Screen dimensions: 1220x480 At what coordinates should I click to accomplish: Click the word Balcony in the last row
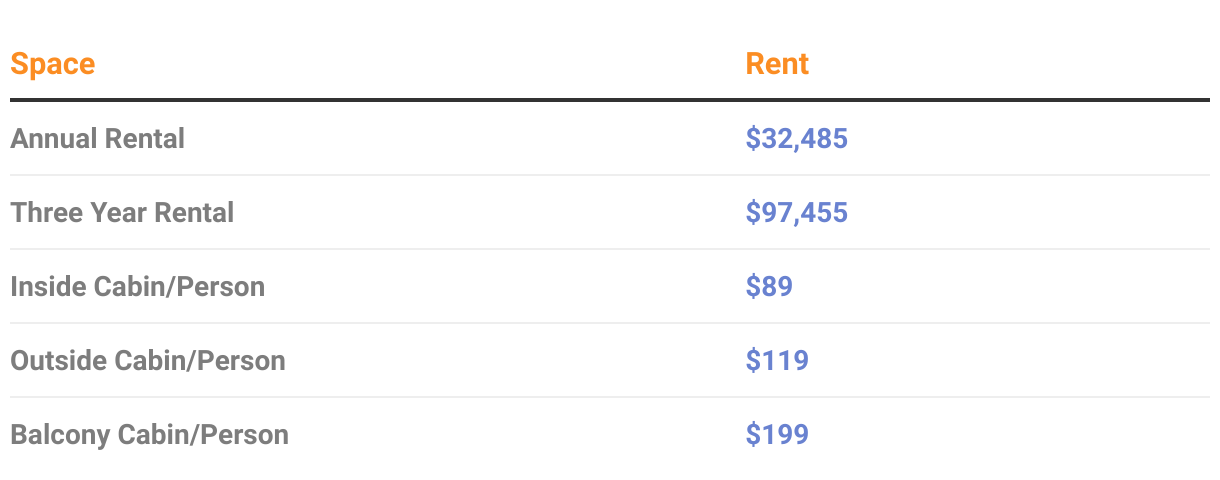[x=60, y=434]
